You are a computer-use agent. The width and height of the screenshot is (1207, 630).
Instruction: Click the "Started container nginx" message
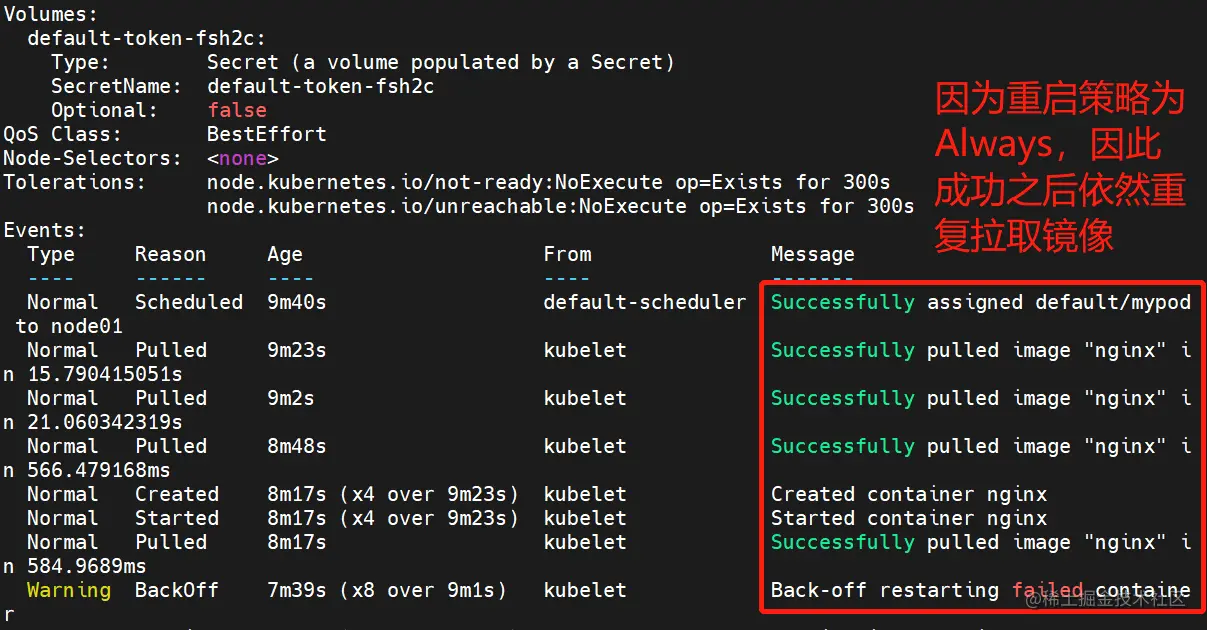click(908, 519)
